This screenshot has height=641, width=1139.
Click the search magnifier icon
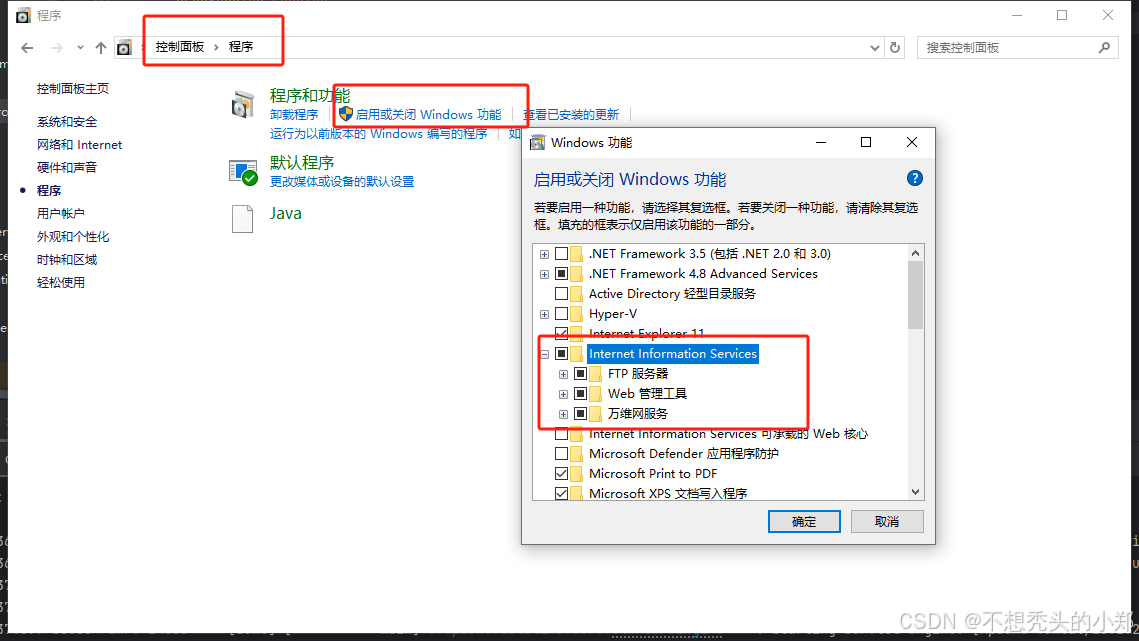1104,47
